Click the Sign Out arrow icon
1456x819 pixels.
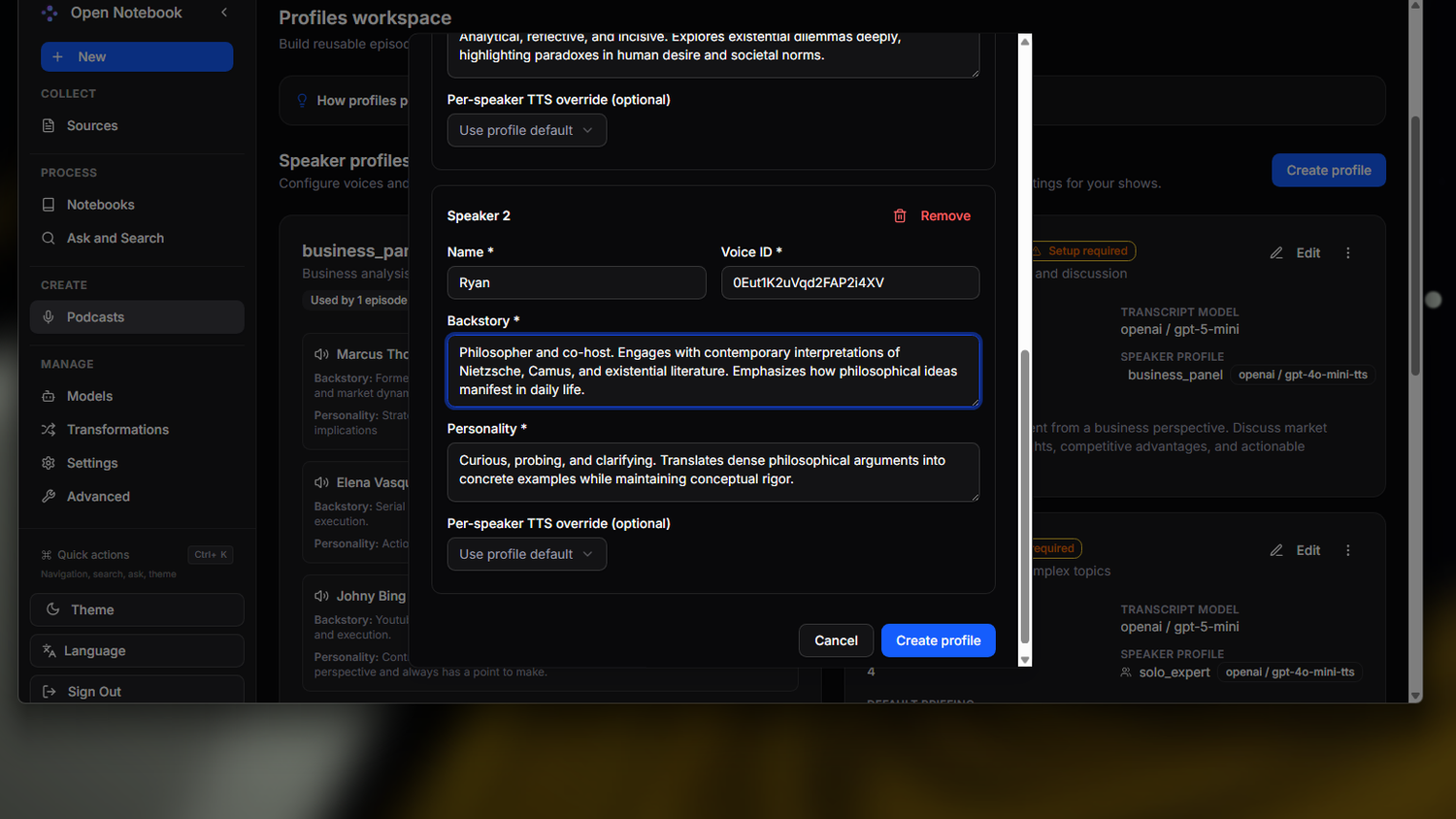(x=50, y=692)
